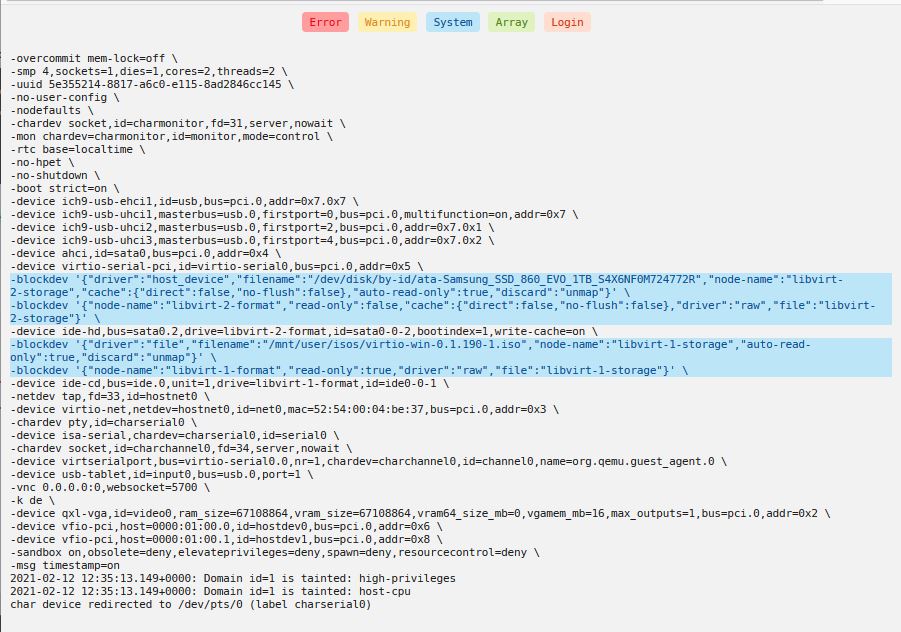Click highlighted 'libvirt-2-format' blockdev line
The height and width of the screenshot is (632, 901).
coord(451,312)
